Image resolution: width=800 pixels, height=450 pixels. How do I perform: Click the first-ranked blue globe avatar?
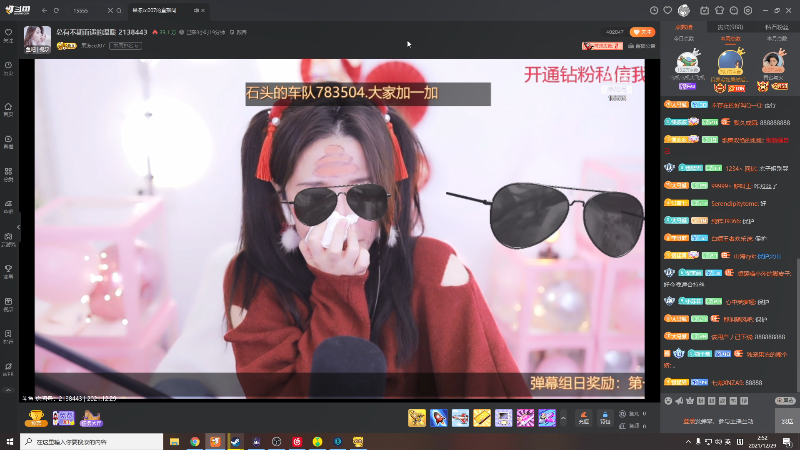click(x=730, y=62)
